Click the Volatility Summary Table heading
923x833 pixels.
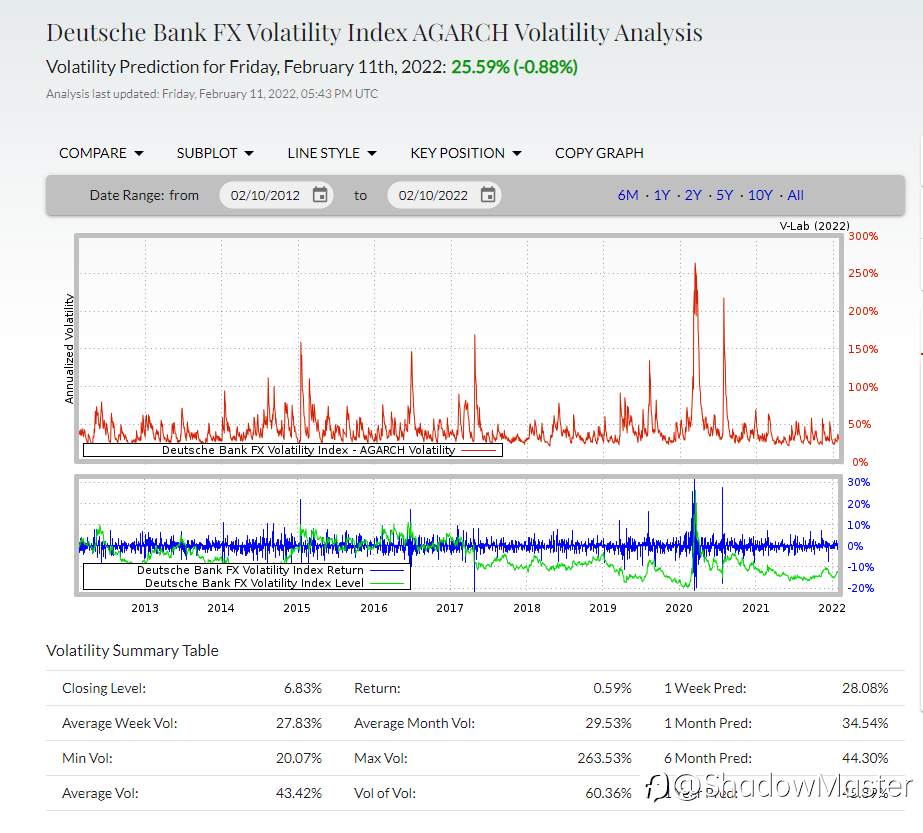132,651
